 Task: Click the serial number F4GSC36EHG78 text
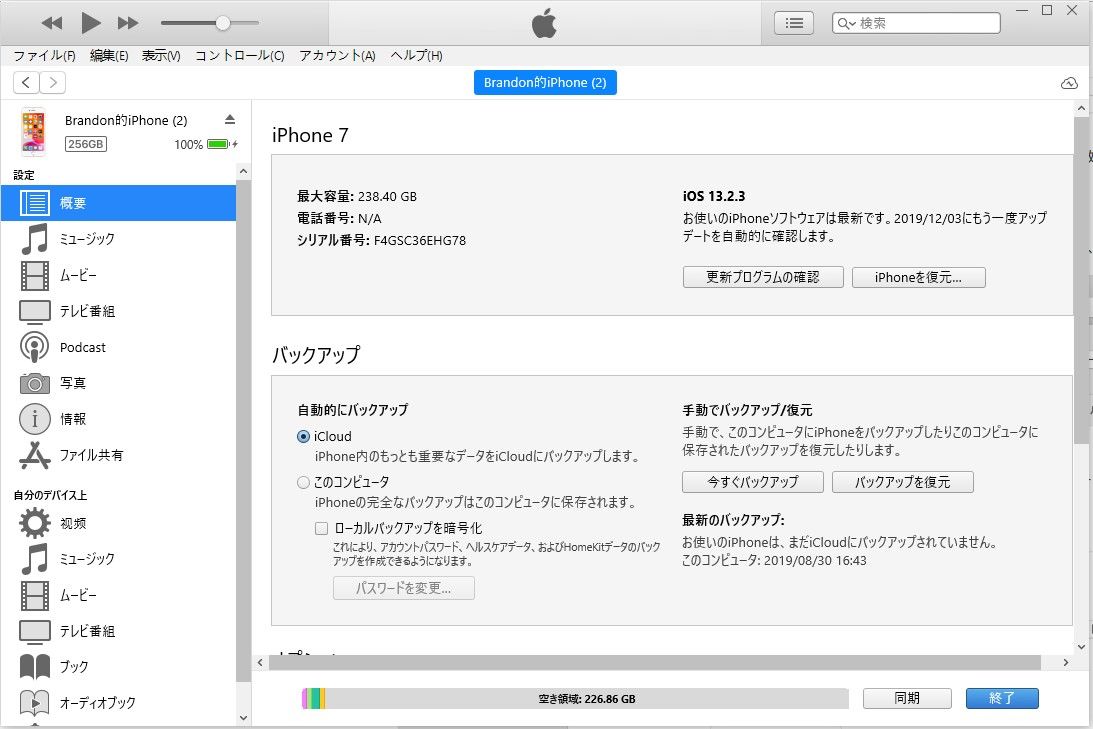pyautogui.click(x=420, y=240)
